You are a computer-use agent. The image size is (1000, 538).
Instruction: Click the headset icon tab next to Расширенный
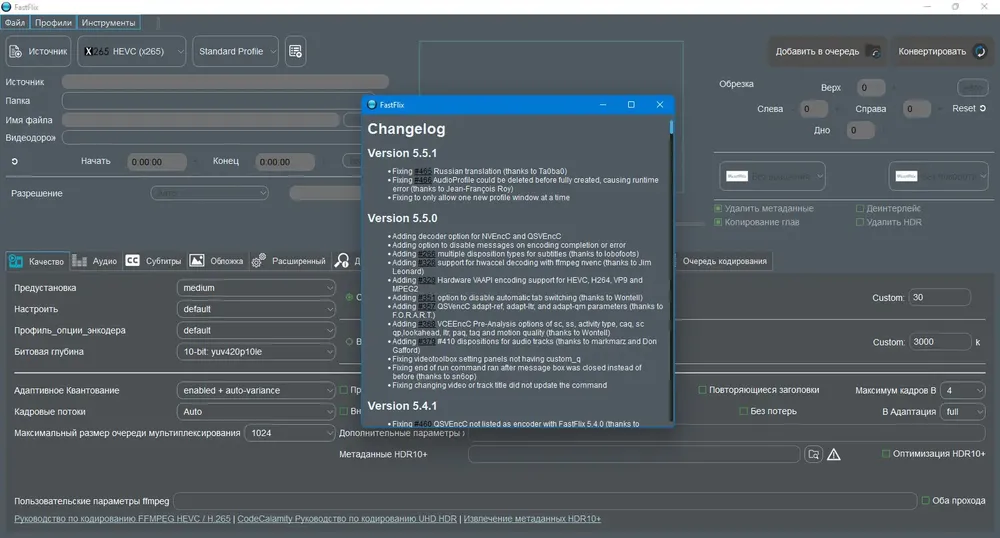(x=342, y=261)
